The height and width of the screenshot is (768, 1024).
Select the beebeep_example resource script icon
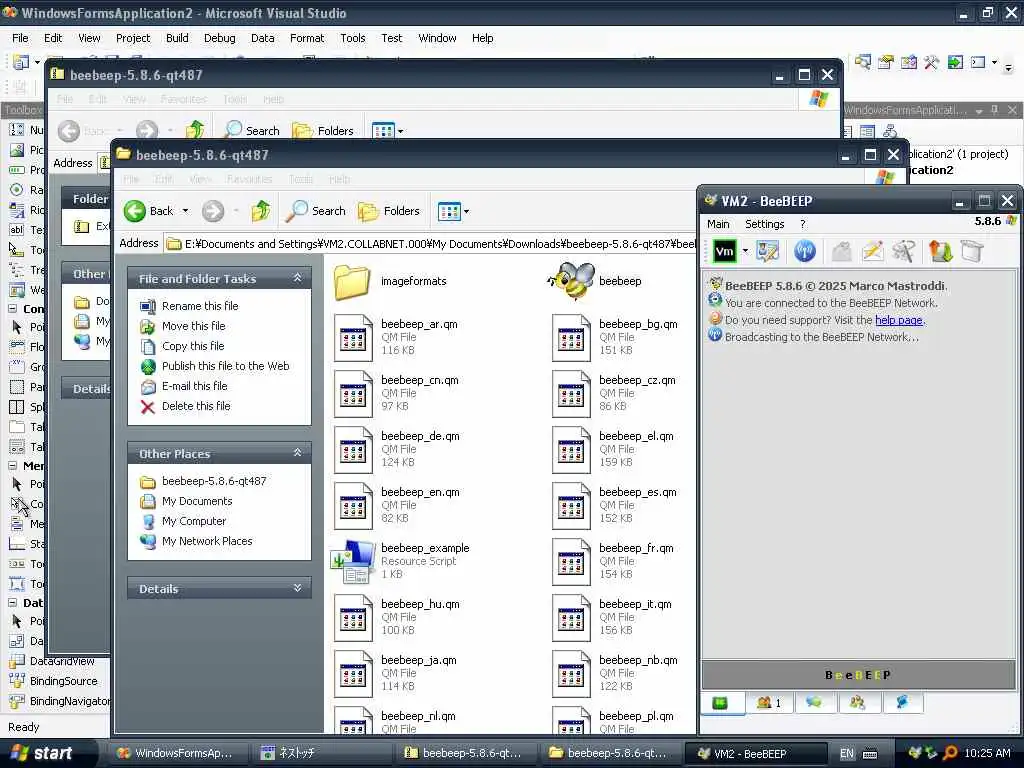(353, 562)
